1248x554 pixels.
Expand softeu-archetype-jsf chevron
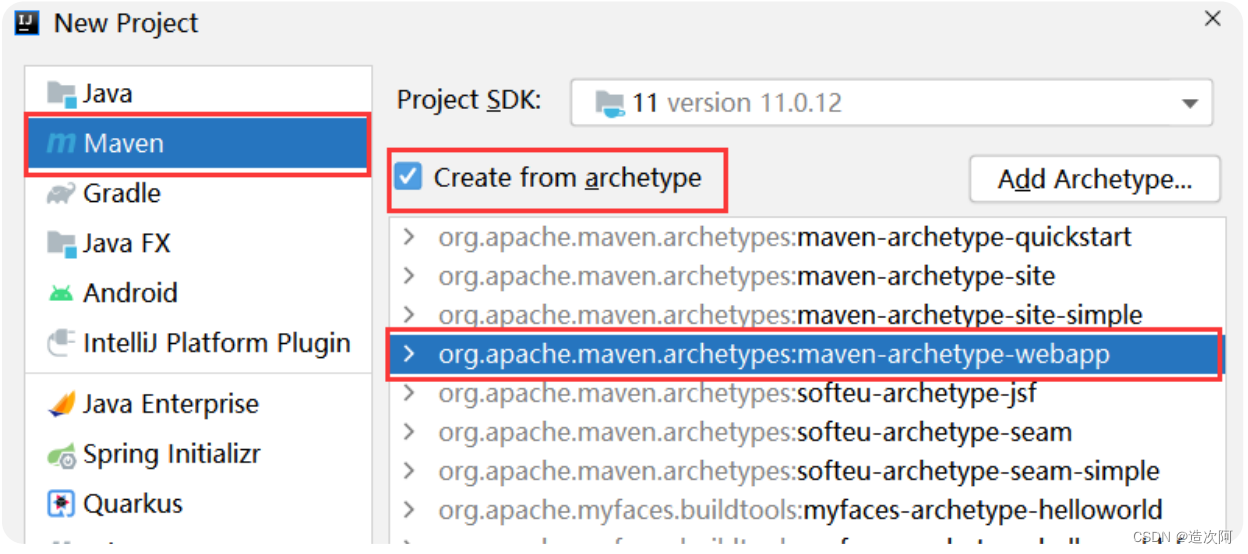pos(408,393)
